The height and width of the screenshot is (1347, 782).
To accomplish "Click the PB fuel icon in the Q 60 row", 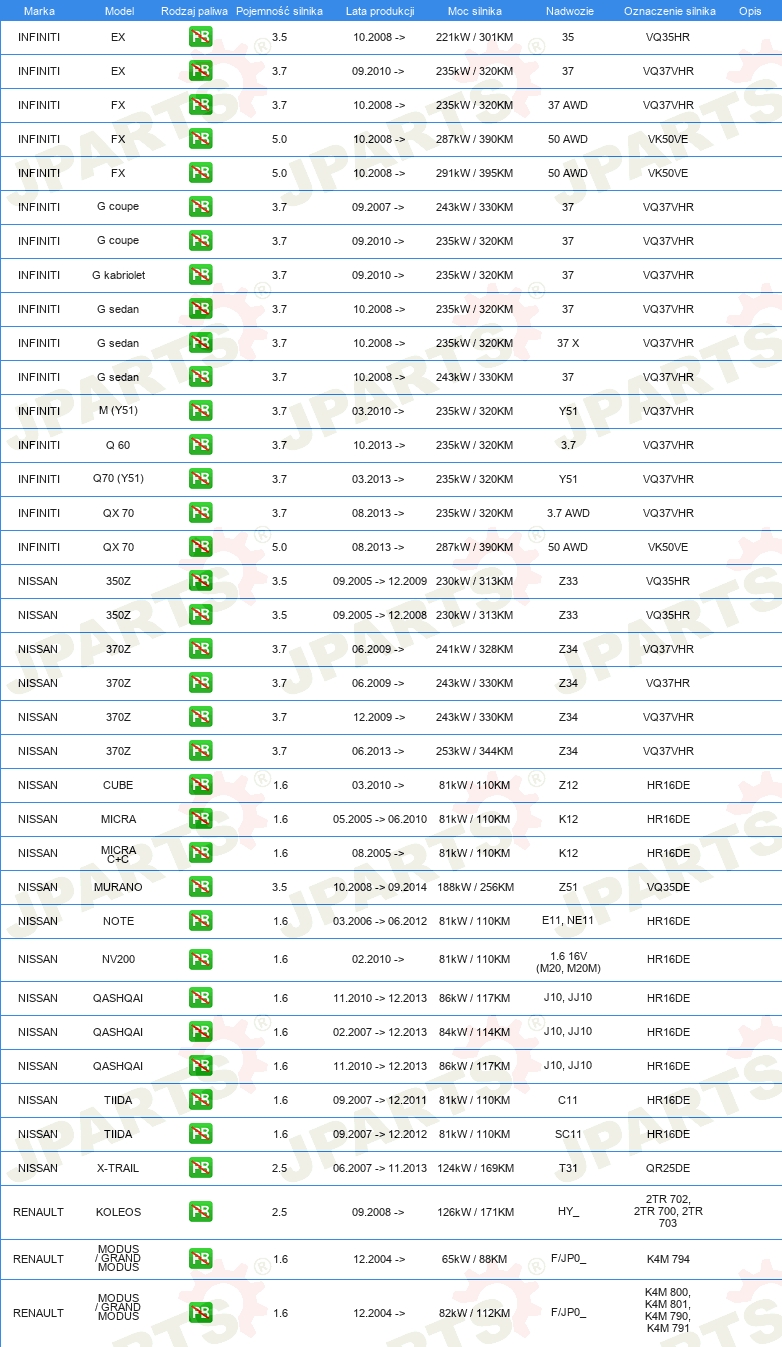I will (200, 445).
